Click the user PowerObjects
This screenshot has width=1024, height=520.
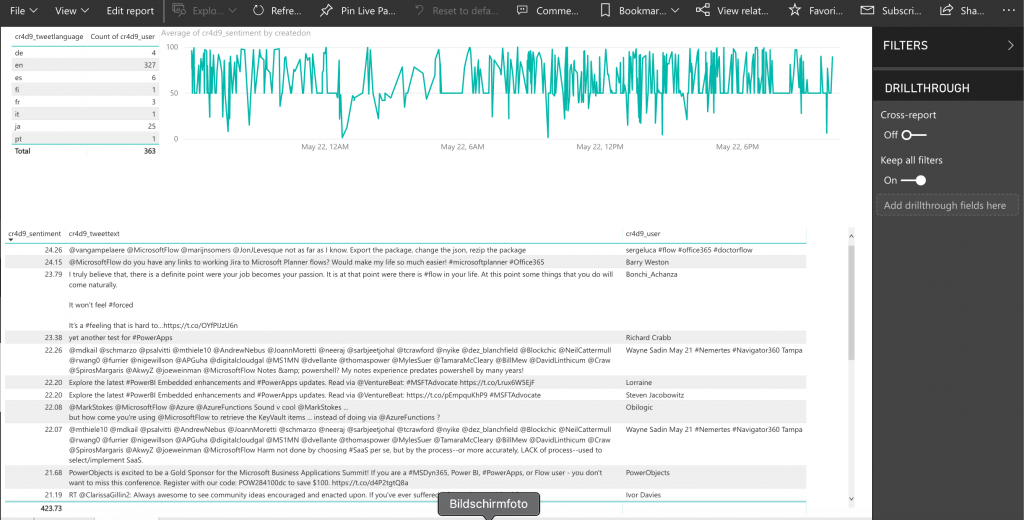click(648, 472)
